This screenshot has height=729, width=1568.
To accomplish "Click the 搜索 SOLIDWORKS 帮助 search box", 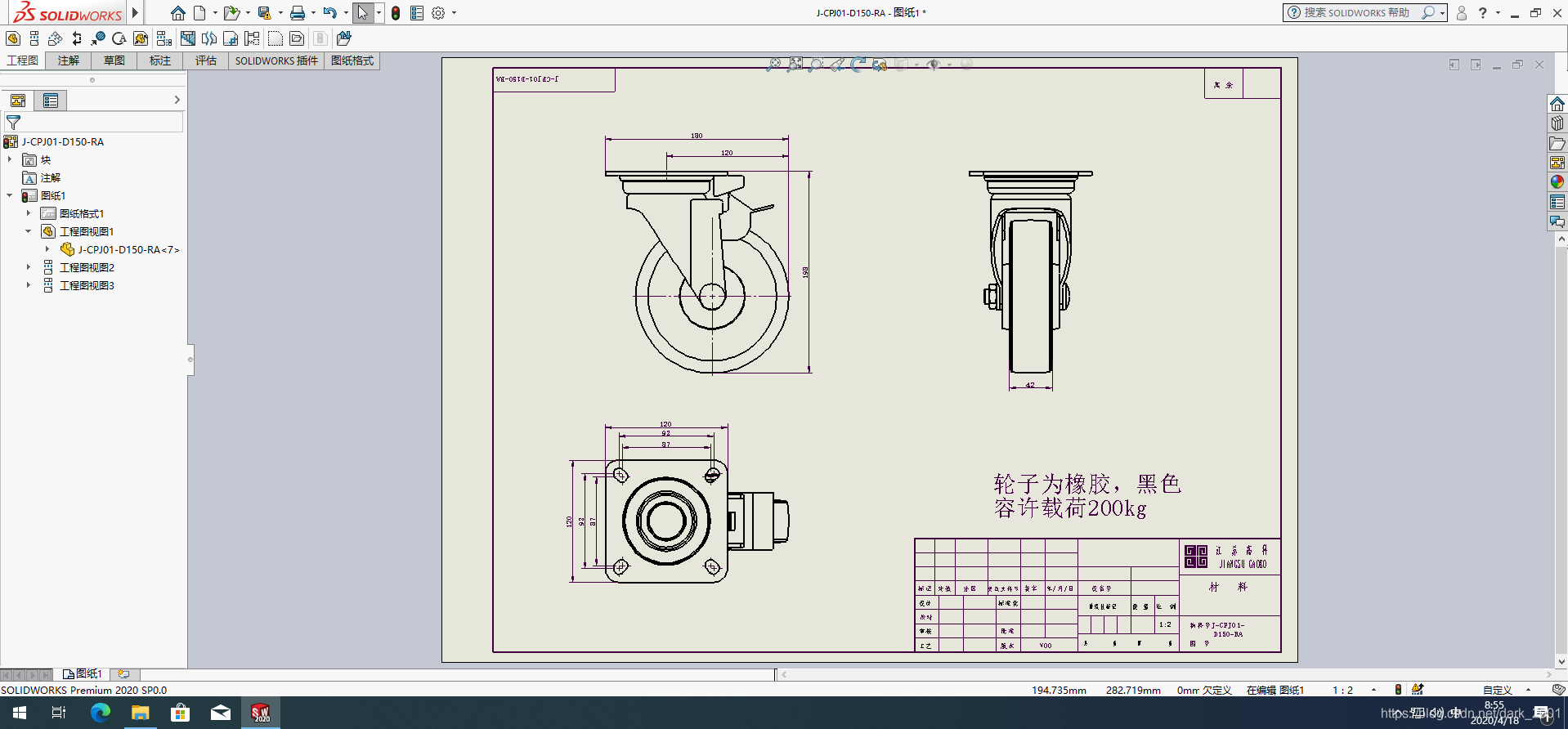I will point(1356,12).
